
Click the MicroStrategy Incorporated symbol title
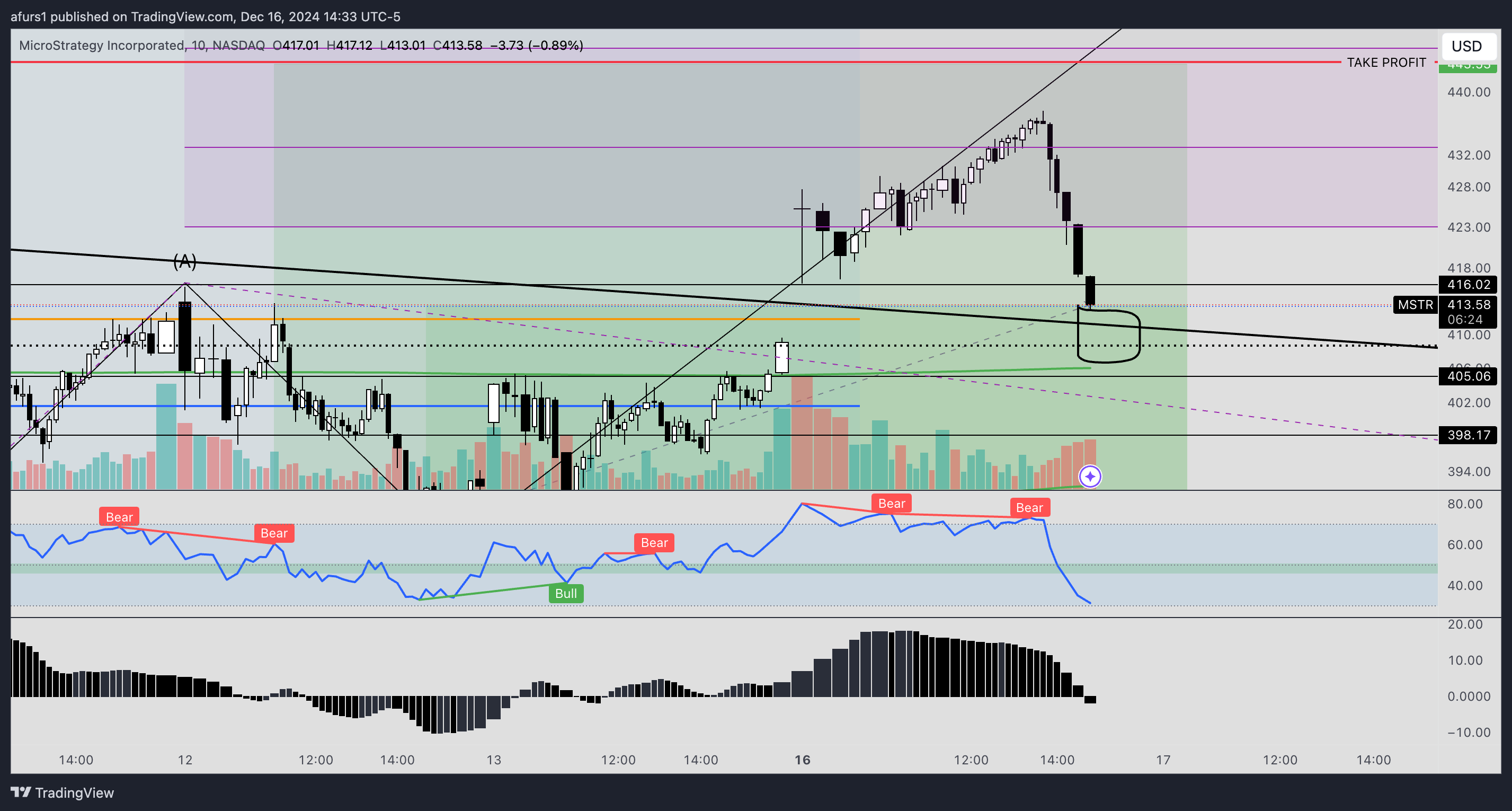[x=101, y=45]
